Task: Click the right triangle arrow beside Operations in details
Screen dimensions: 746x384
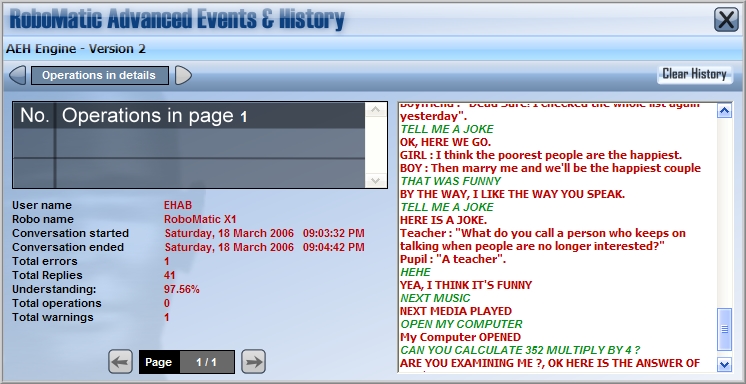Action: coord(183,75)
